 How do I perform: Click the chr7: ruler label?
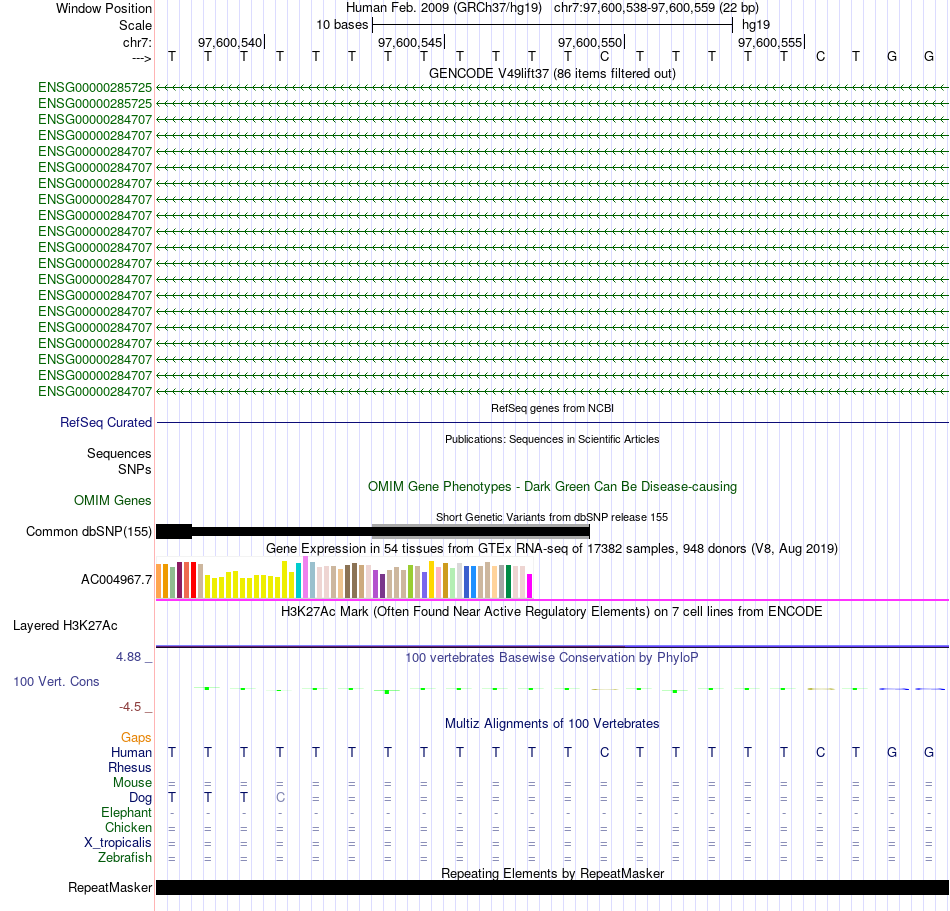click(x=137, y=42)
